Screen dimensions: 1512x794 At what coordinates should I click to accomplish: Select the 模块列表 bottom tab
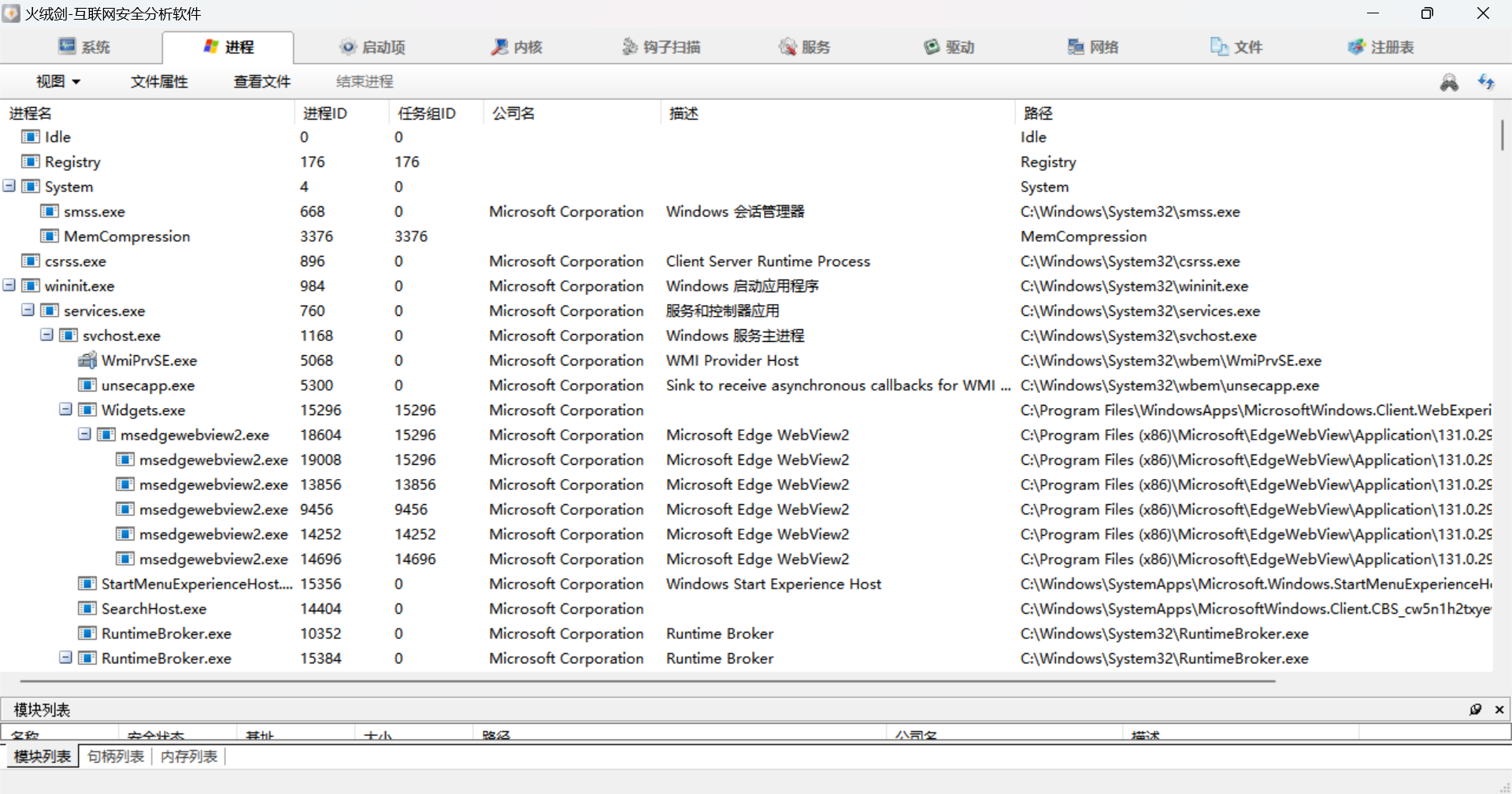(x=43, y=756)
